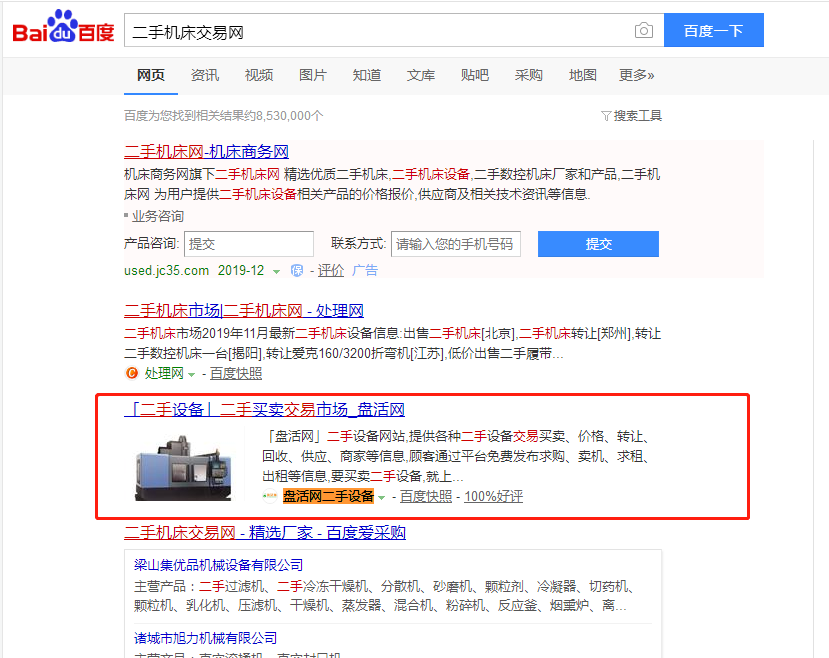Image resolution: width=829 pixels, height=658 pixels.
Task: Click the 业务咨询 label
Action: coord(158,216)
